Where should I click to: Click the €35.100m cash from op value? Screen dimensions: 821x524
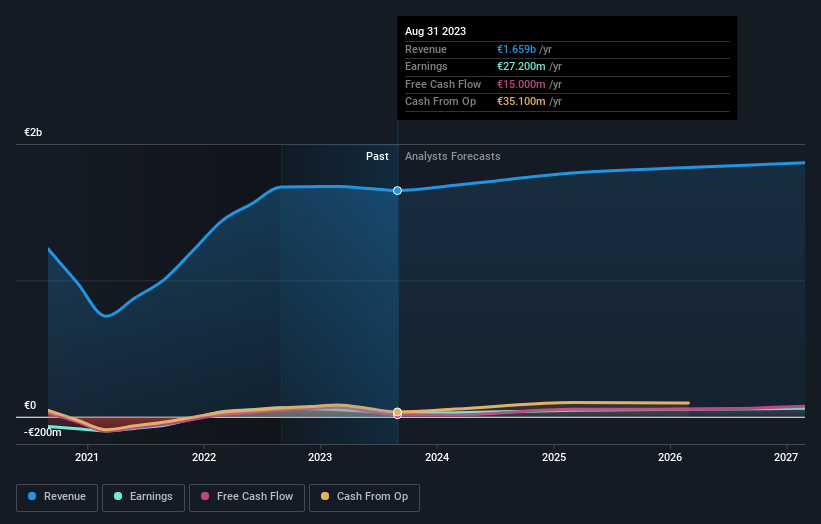pyautogui.click(x=521, y=102)
